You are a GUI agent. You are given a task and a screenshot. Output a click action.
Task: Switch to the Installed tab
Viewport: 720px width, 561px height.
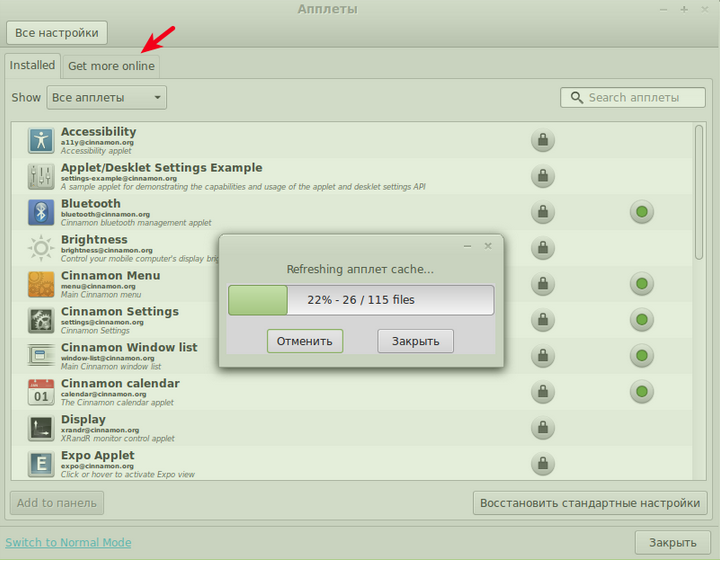[32, 65]
